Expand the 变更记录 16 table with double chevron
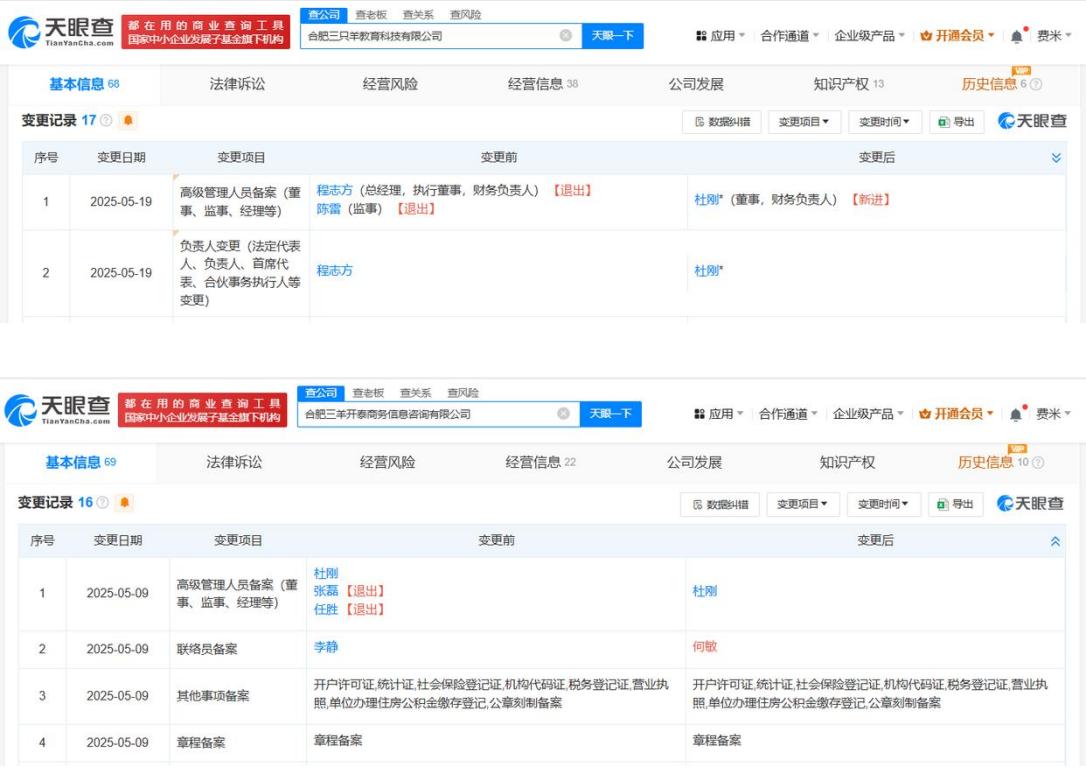This screenshot has height=769, width=1086. point(1054,541)
